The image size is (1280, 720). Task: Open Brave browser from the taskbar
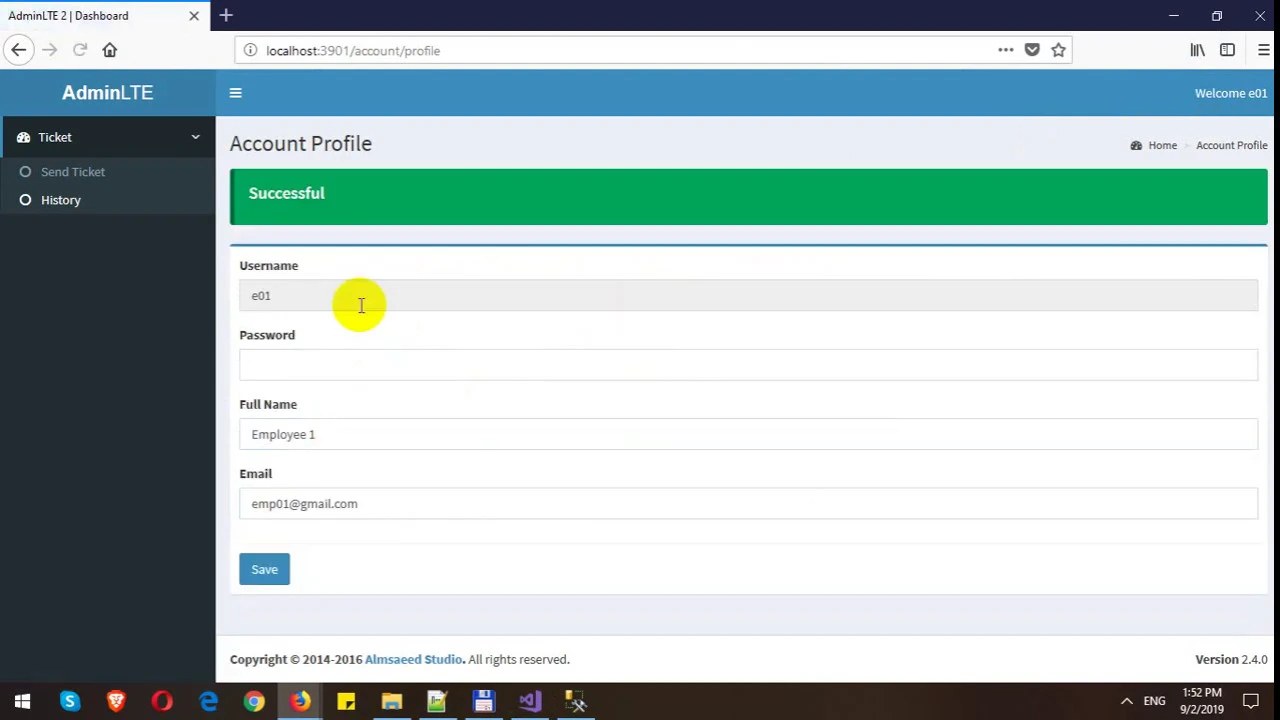coord(116,701)
